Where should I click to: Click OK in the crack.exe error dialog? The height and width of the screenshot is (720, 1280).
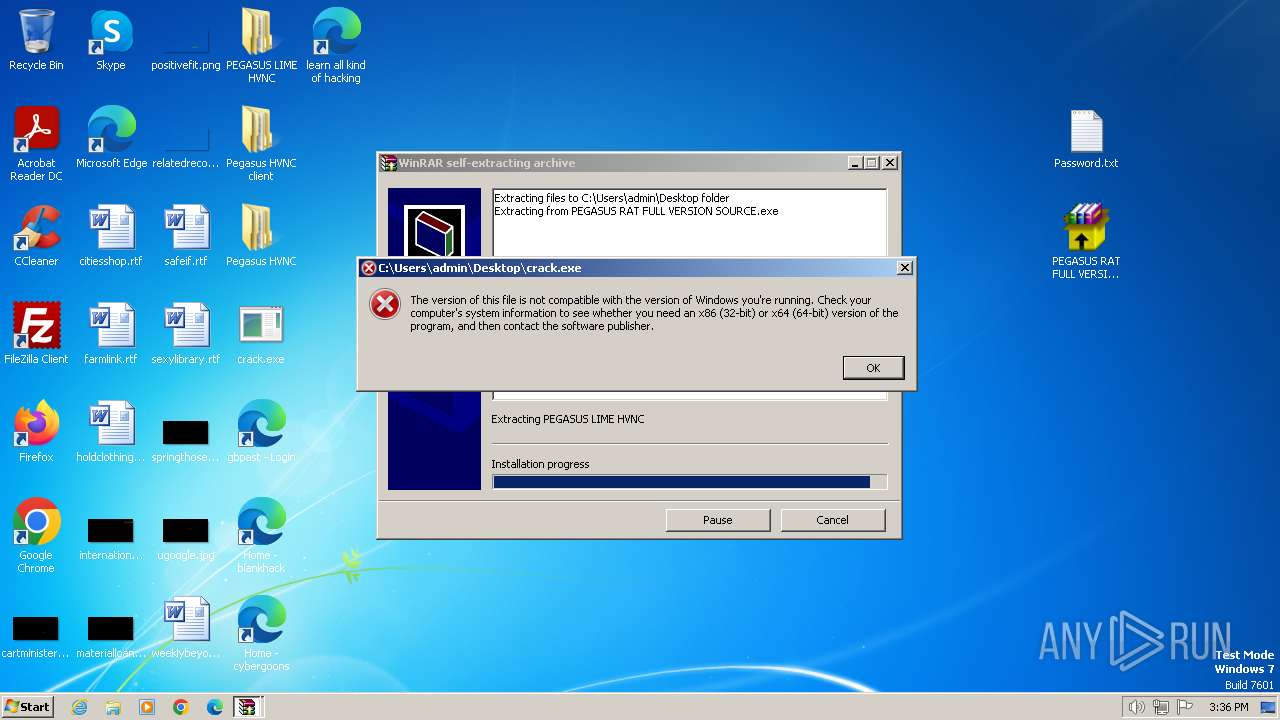pyautogui.click(x=873, y=368)
